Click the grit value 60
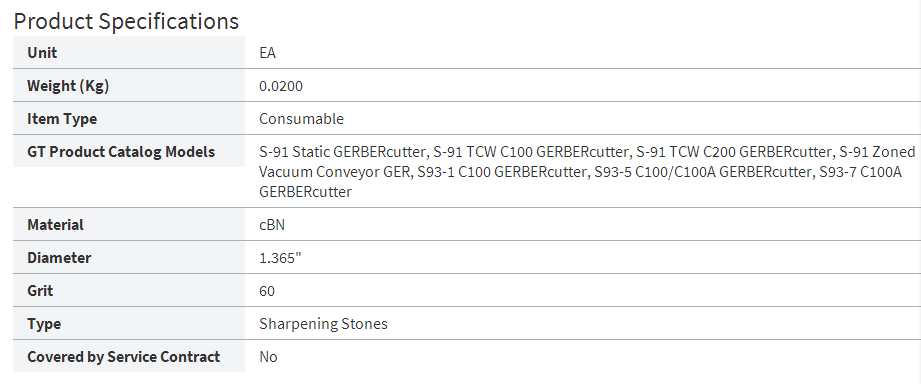 (x=267, y=291)
